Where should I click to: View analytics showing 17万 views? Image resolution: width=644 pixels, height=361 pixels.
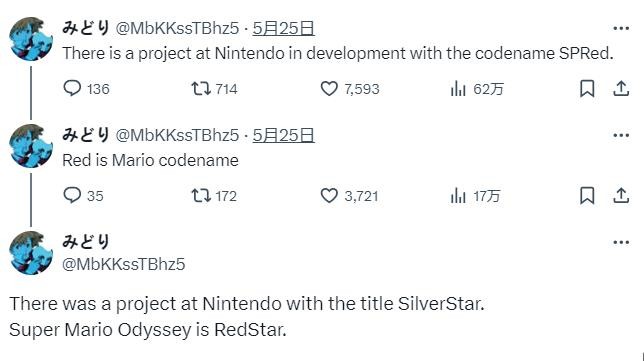458,195
